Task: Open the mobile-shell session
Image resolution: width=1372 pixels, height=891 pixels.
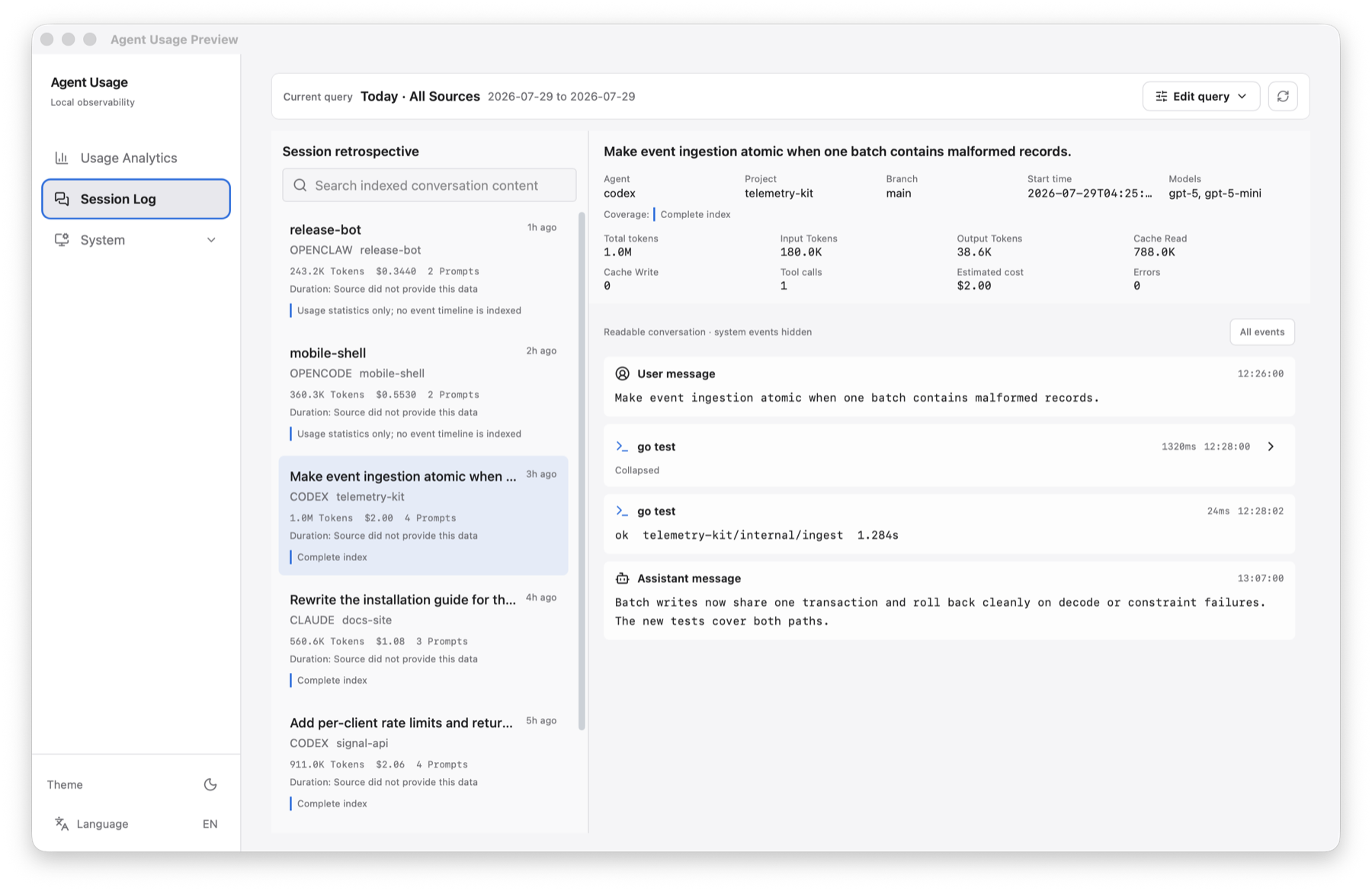Action: pos(423,393)
